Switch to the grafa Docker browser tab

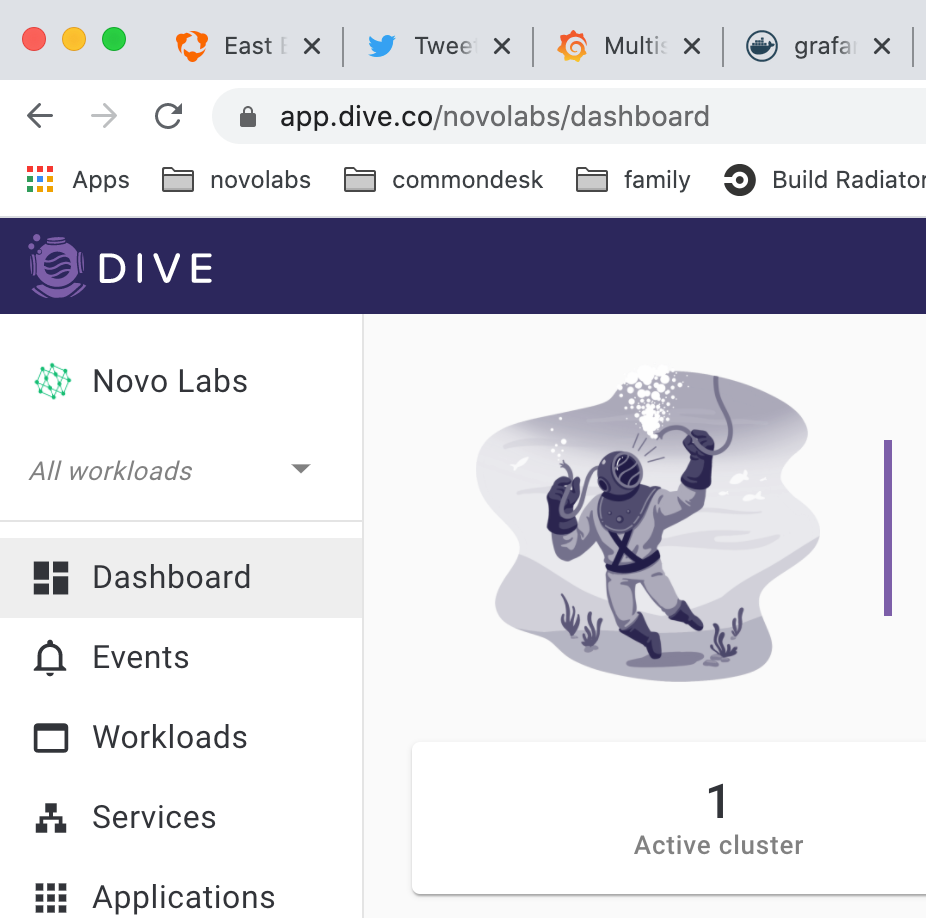pyautogui.click(x=819, y=46)
